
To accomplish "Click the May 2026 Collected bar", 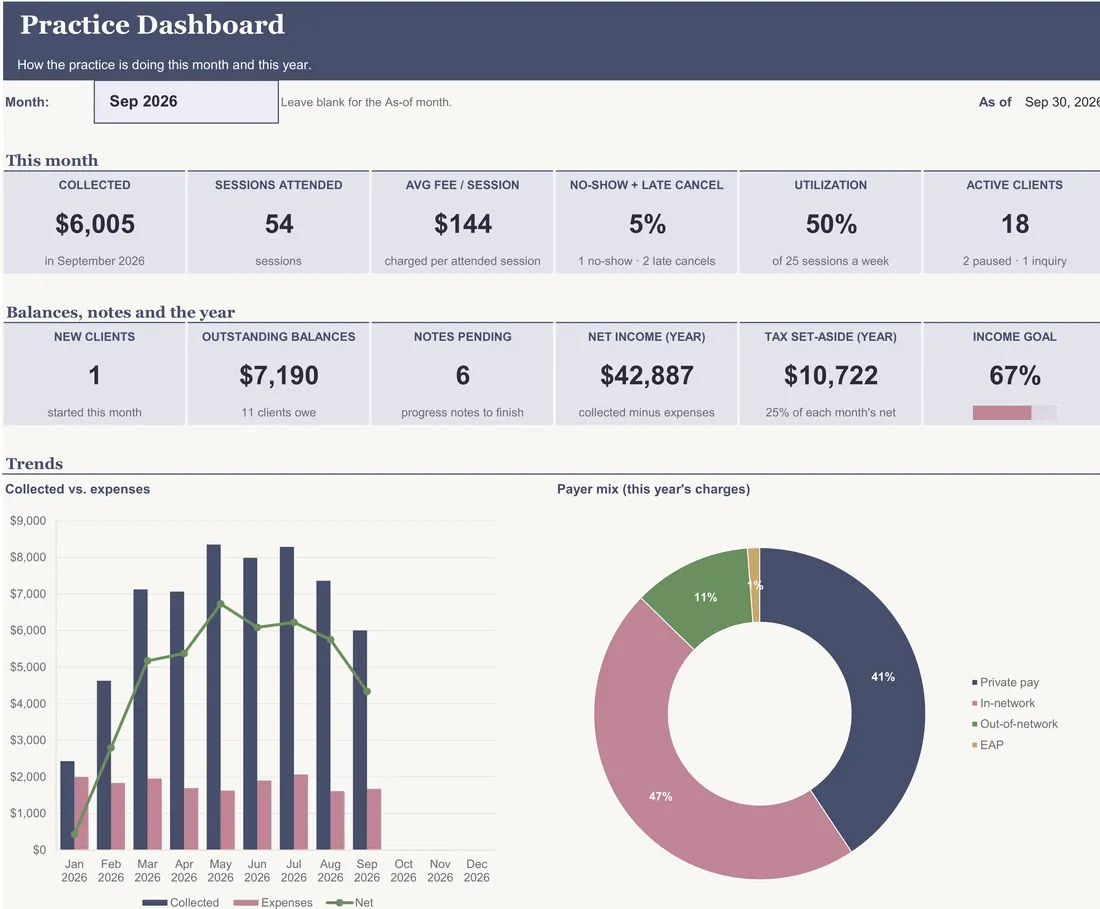I will pos(213,697).
